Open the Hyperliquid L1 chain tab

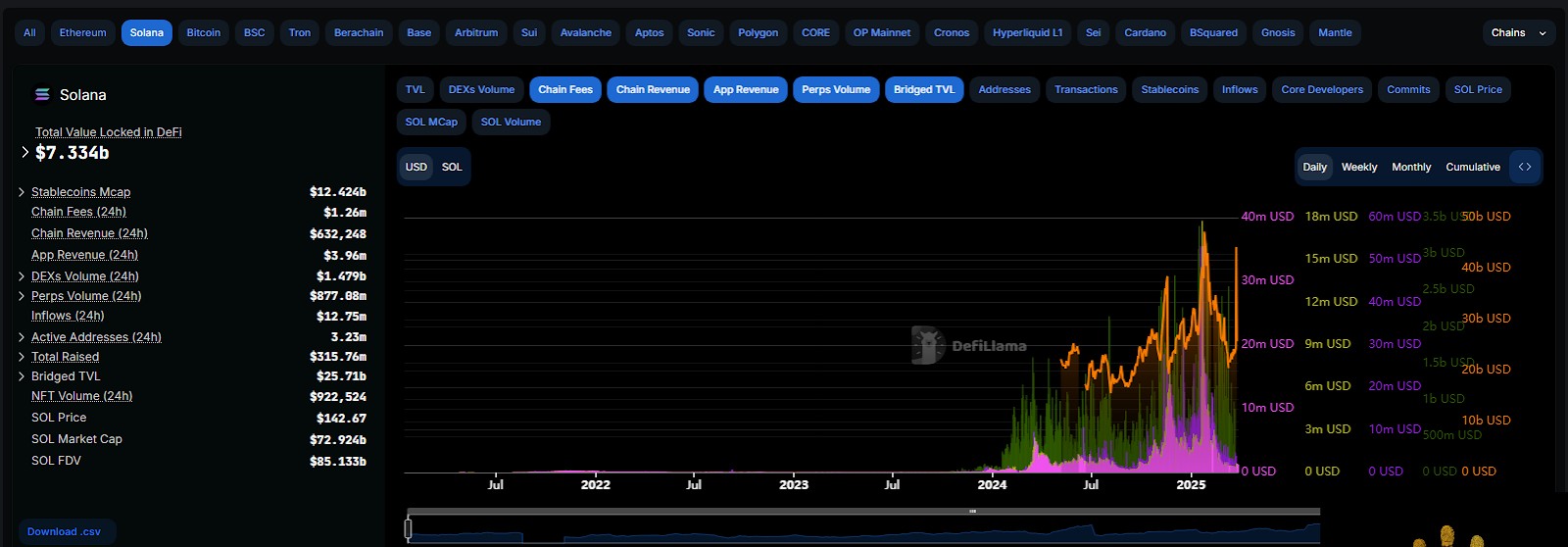1028,32
